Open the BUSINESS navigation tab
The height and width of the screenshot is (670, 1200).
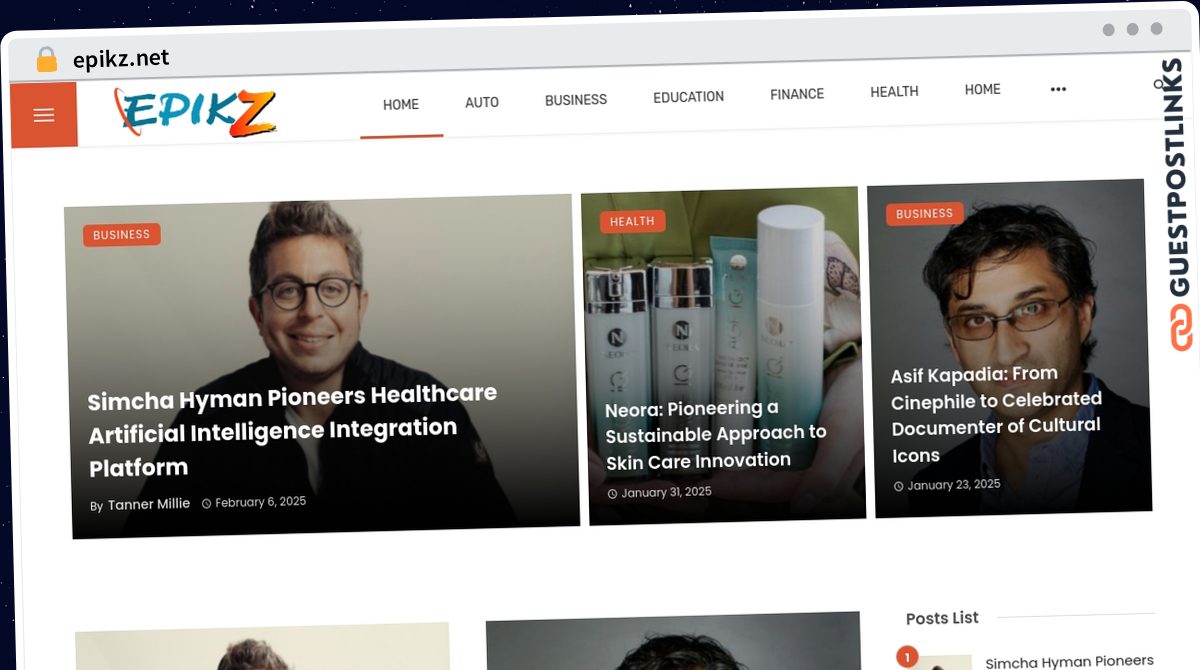pos(576,100)
